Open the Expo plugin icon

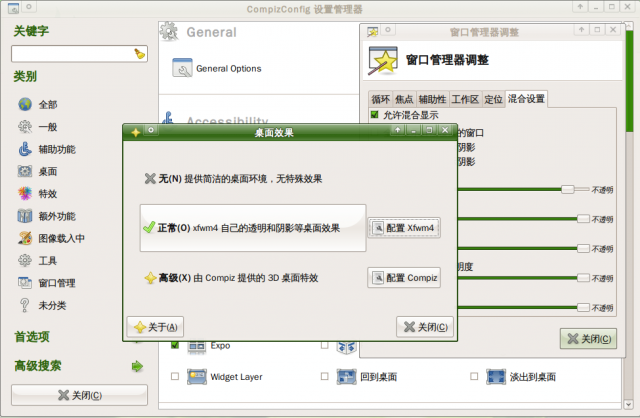pos(197,347)
